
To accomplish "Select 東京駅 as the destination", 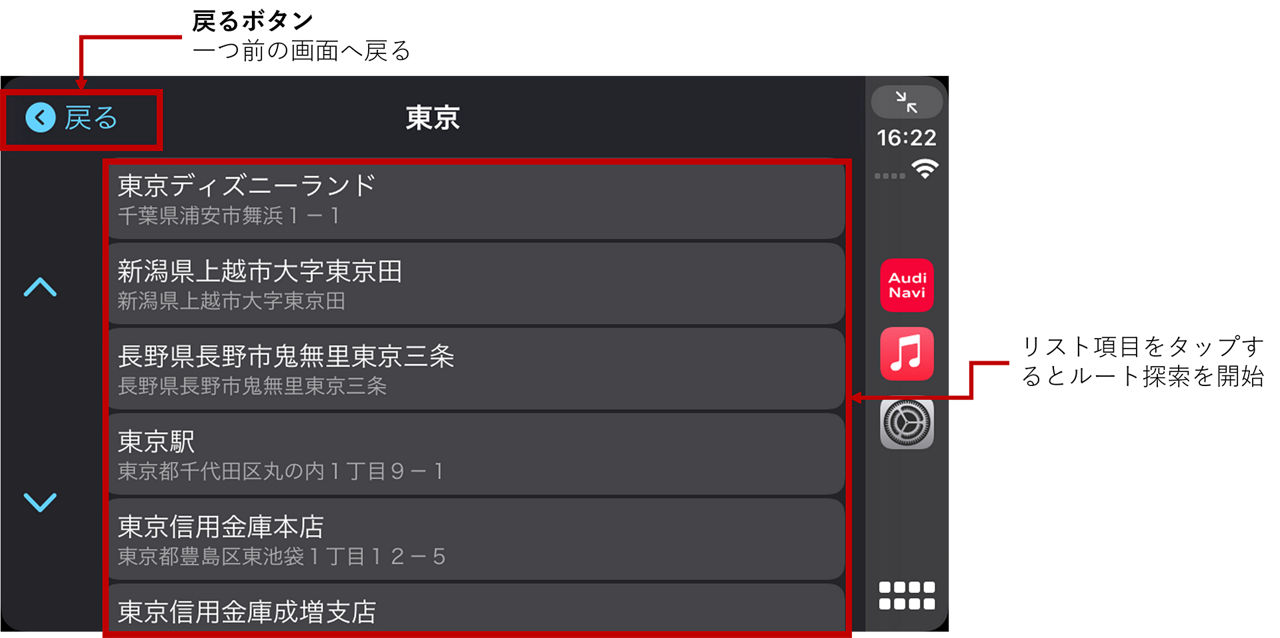I will (476, 454).
